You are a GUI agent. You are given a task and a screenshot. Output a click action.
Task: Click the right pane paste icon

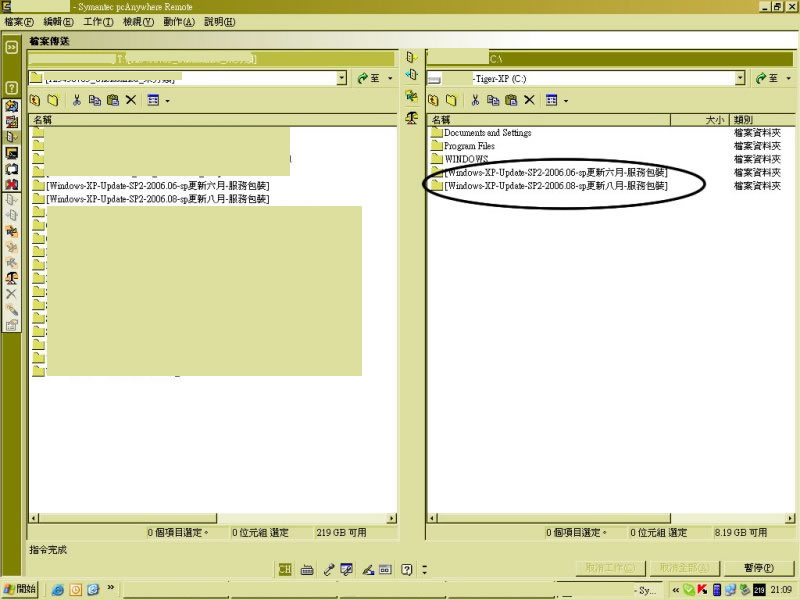(x=511, y=100)
